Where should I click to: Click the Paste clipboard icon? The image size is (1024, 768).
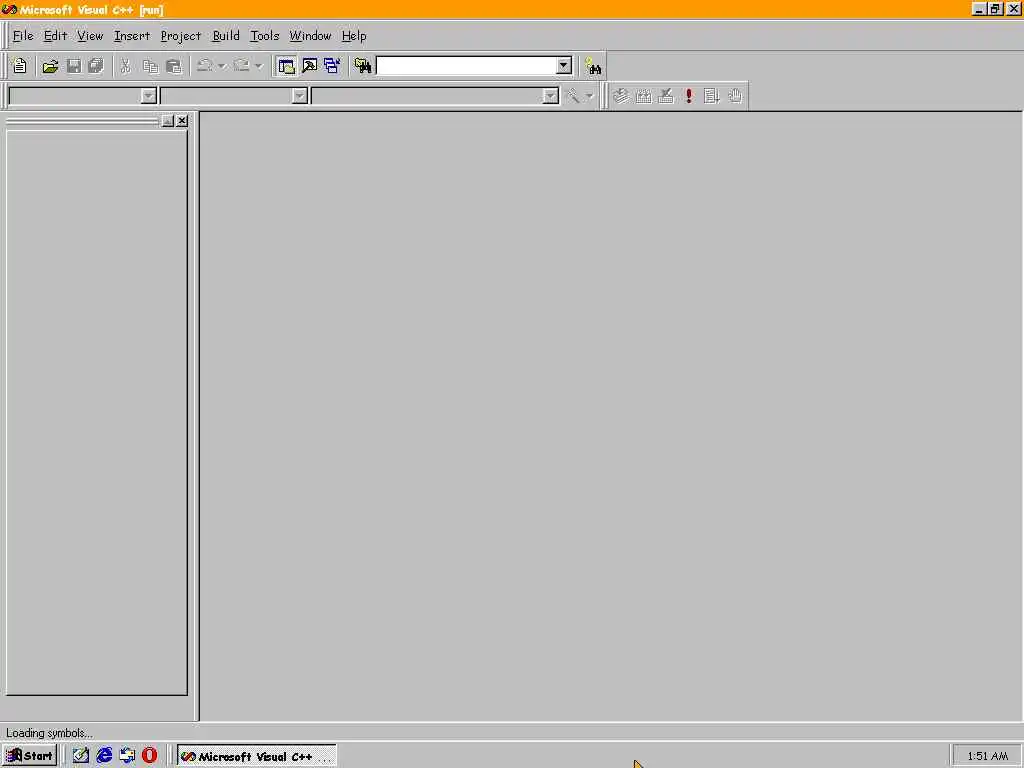tap(174, 66)
